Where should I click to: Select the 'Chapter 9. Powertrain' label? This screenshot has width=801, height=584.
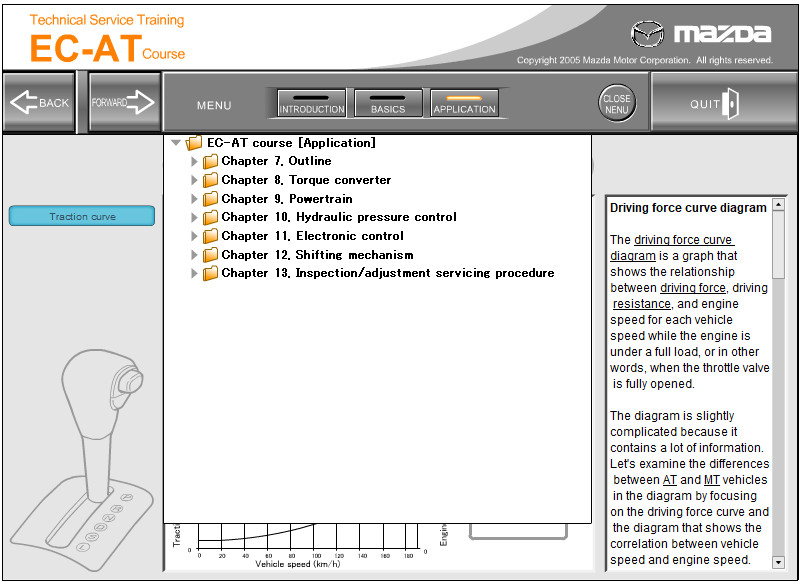[287, 199]
